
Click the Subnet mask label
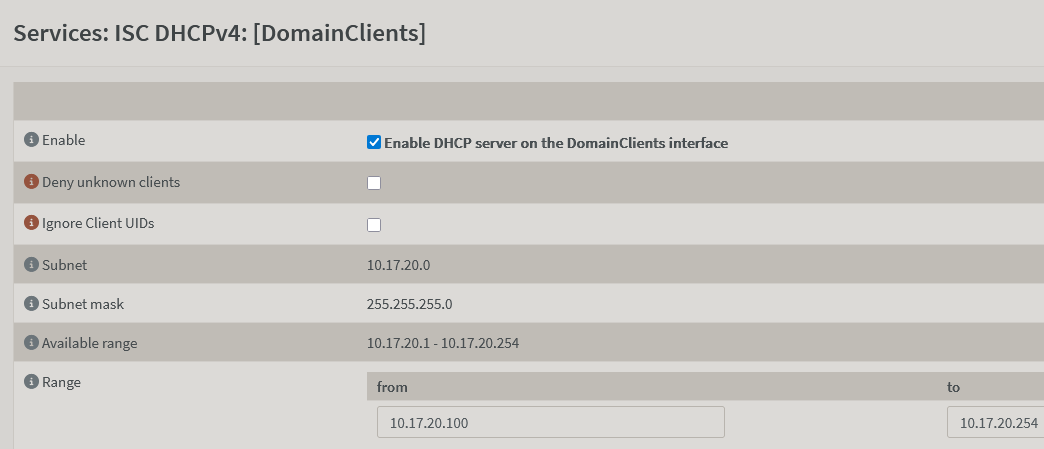tap(83, 304)
